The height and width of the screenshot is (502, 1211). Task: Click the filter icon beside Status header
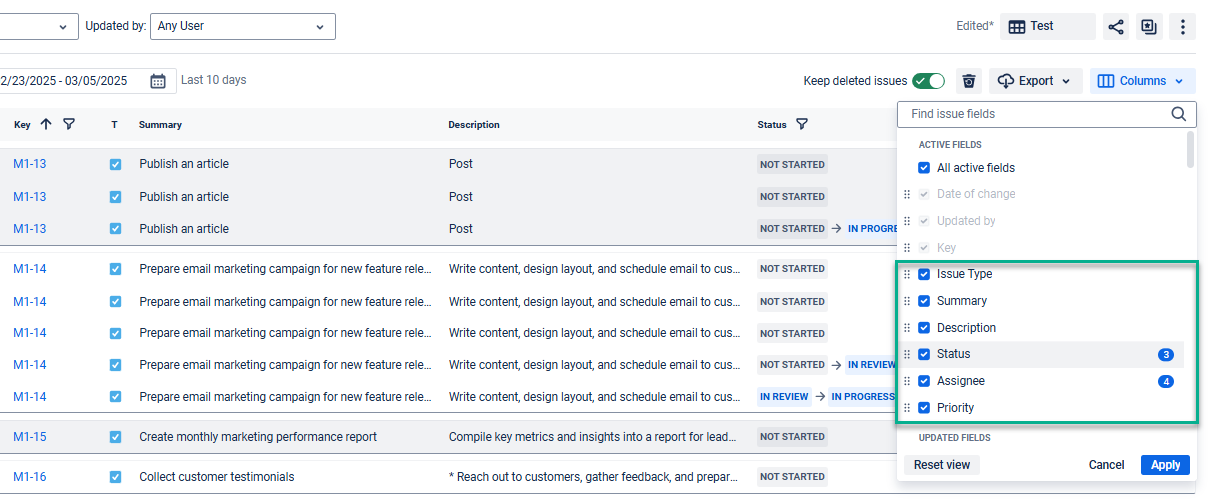click(802, 124)
